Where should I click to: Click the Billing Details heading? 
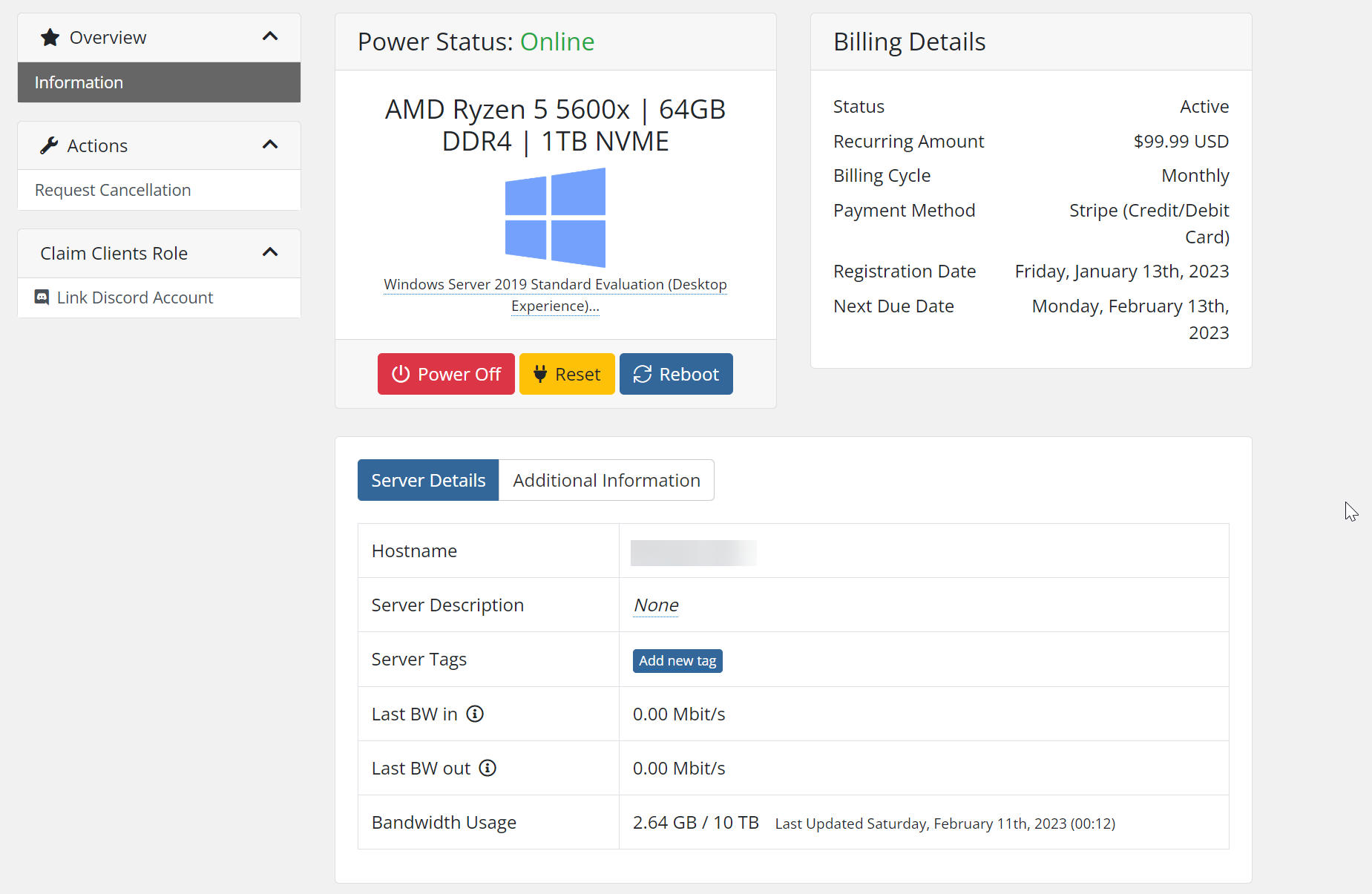coord(910,42)
